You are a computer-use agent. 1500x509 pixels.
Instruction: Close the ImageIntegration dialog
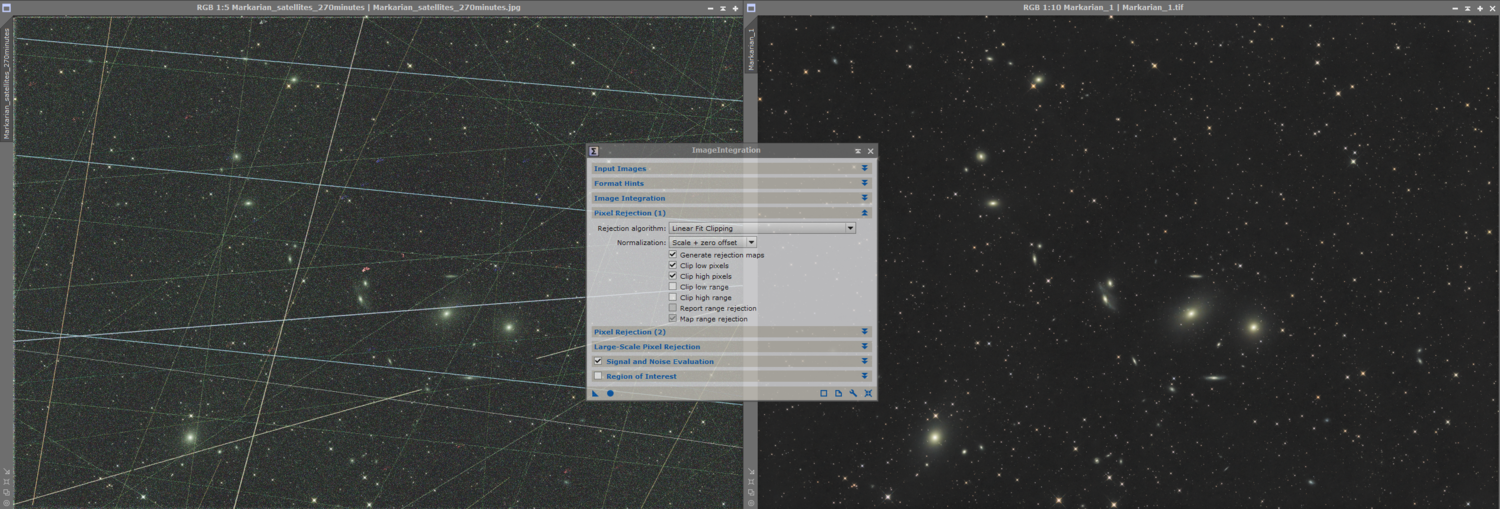870,151
